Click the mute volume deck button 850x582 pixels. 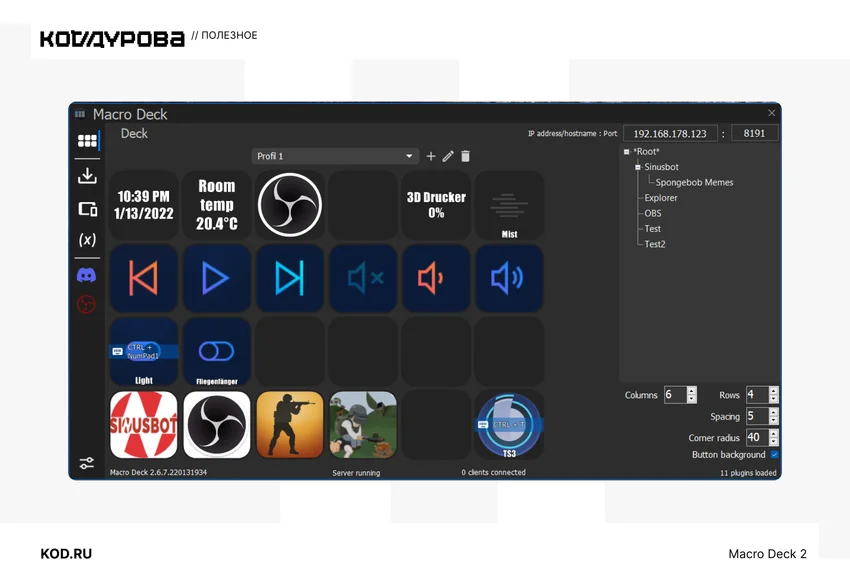363,278
